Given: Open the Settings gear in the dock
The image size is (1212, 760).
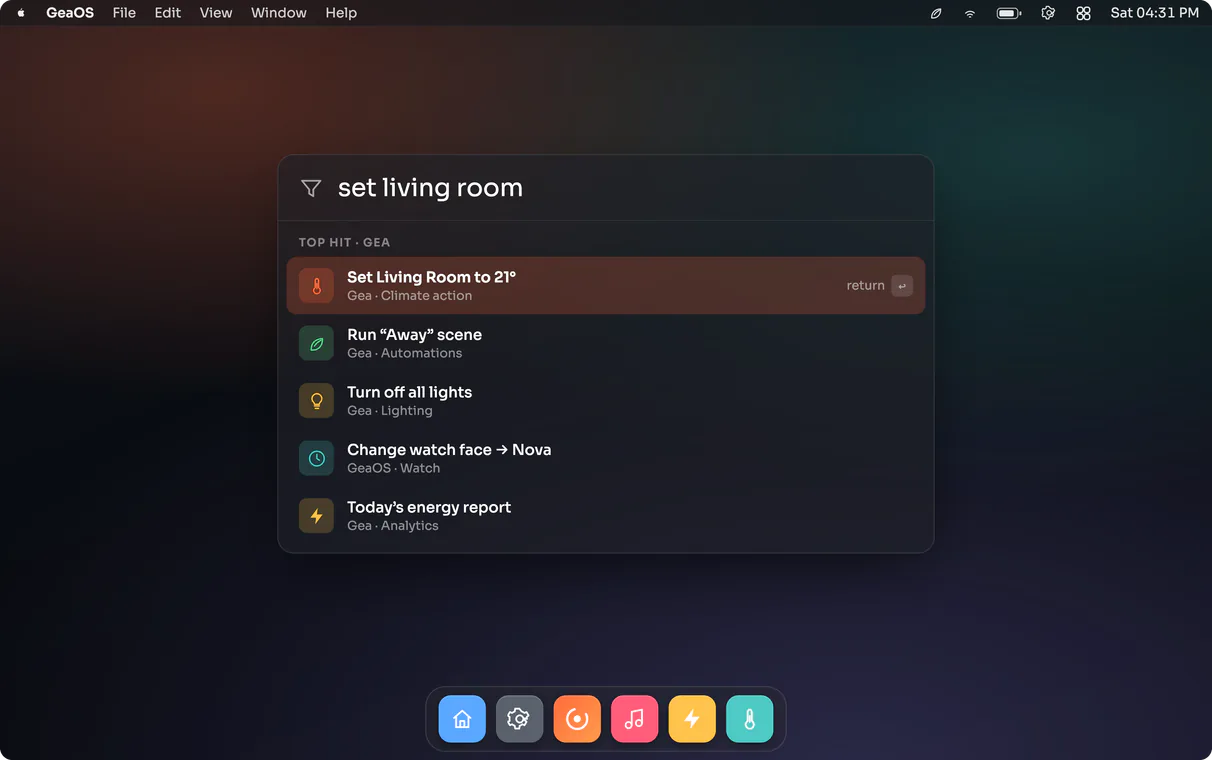Looking at the screenshot, I should coord(519,719).
